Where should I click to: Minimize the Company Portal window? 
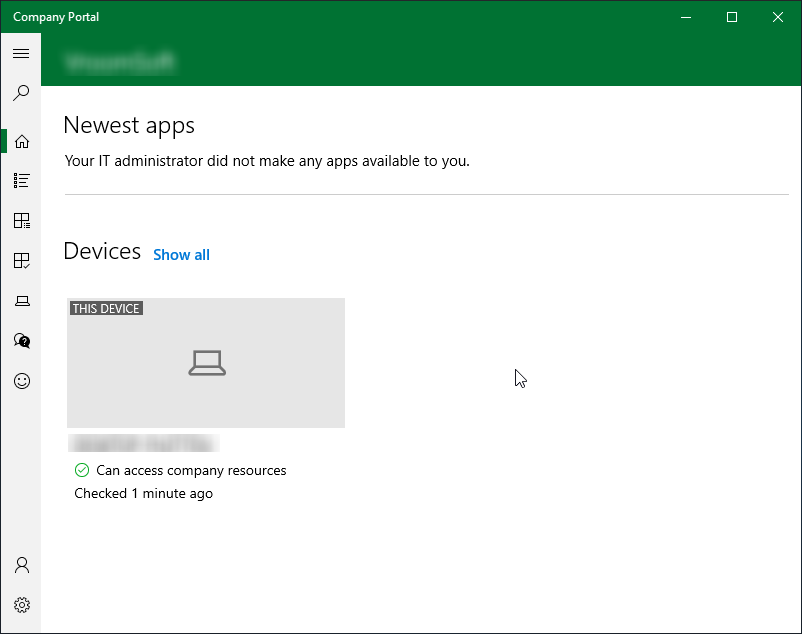pos(686,17)
